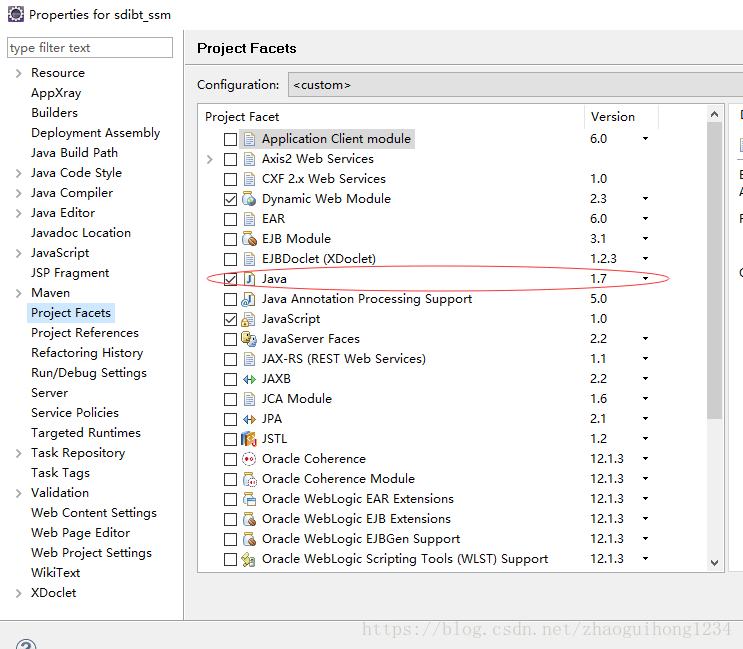Image resolution: width=743 pixels, height=649 pixels.
Task: Expand the Axis2 Web Services node
Action: tap(209, 159)
